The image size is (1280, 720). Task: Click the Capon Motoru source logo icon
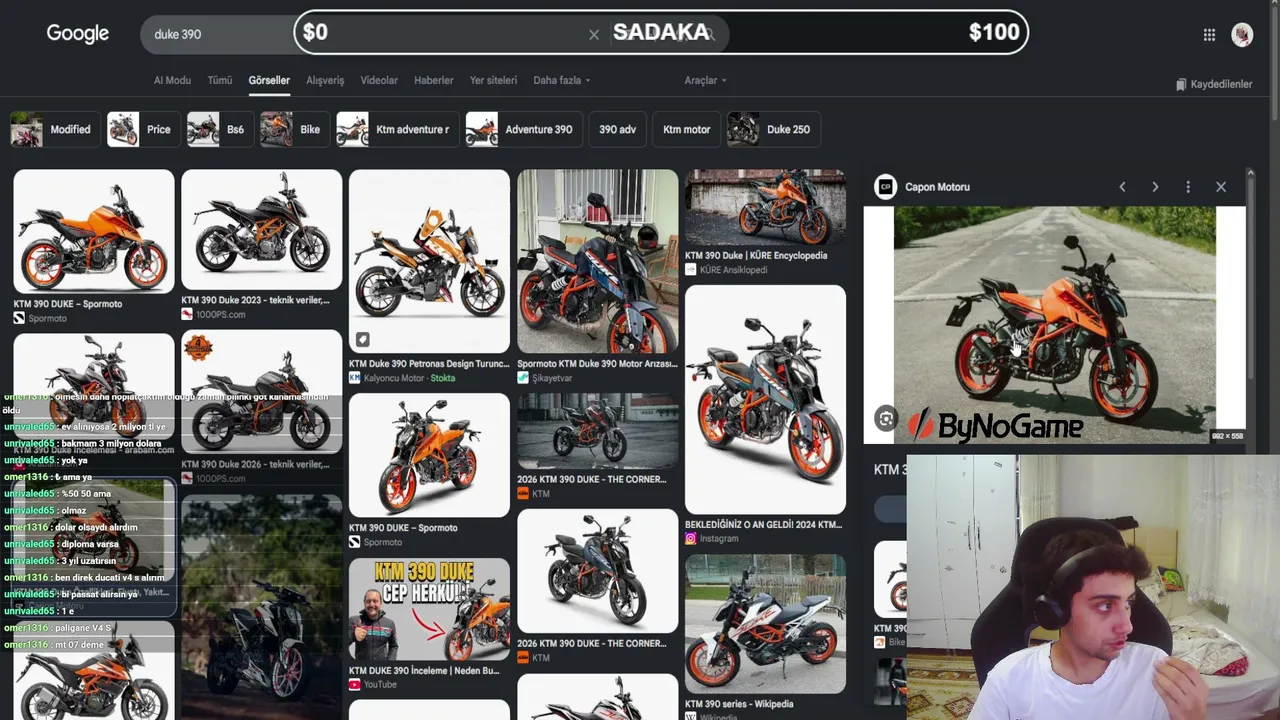point(885,187)
